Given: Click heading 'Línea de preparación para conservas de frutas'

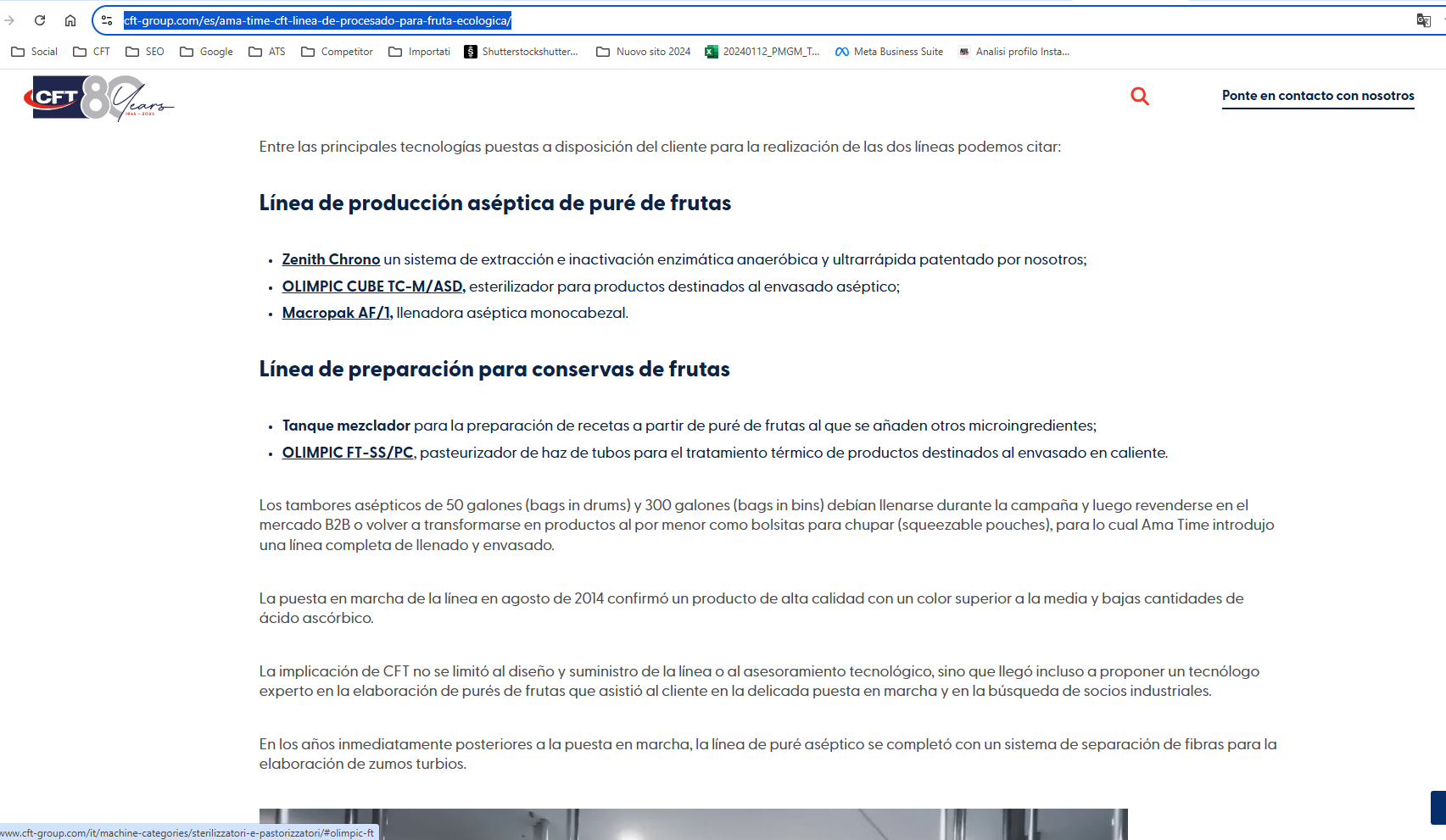Looking at the screenshot, I should (x=494, y=370).
